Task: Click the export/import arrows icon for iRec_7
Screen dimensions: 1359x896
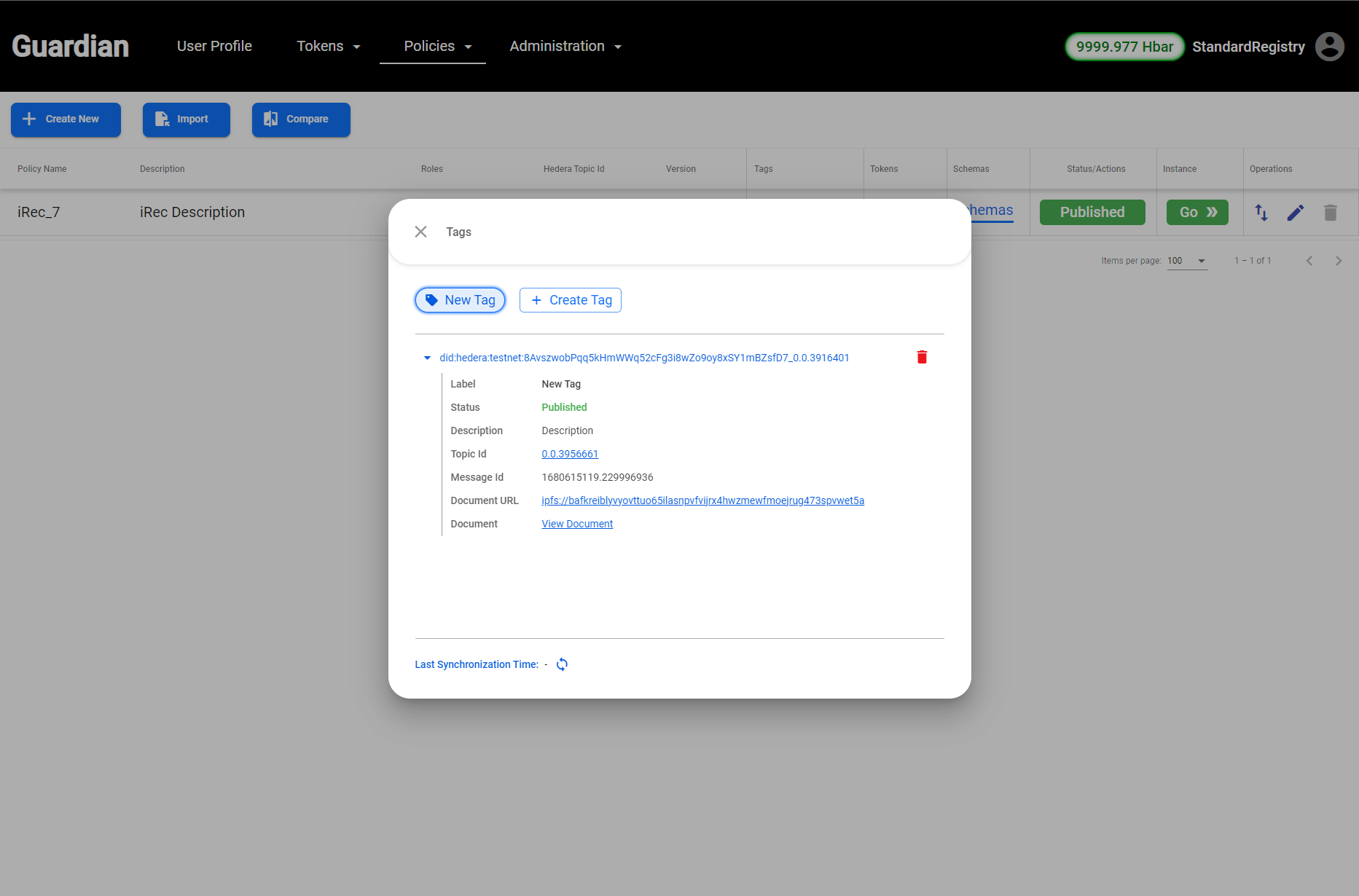Action: coord(1261,212)
